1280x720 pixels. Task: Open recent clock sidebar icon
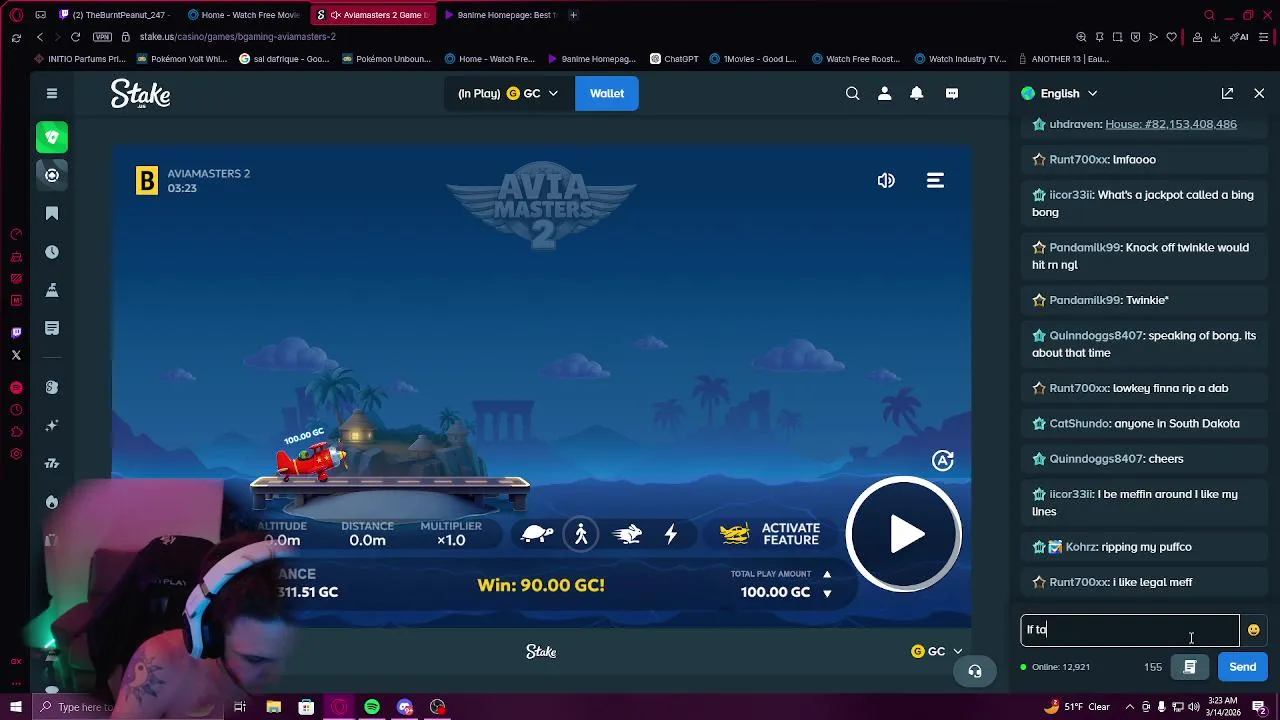point(52,252)
